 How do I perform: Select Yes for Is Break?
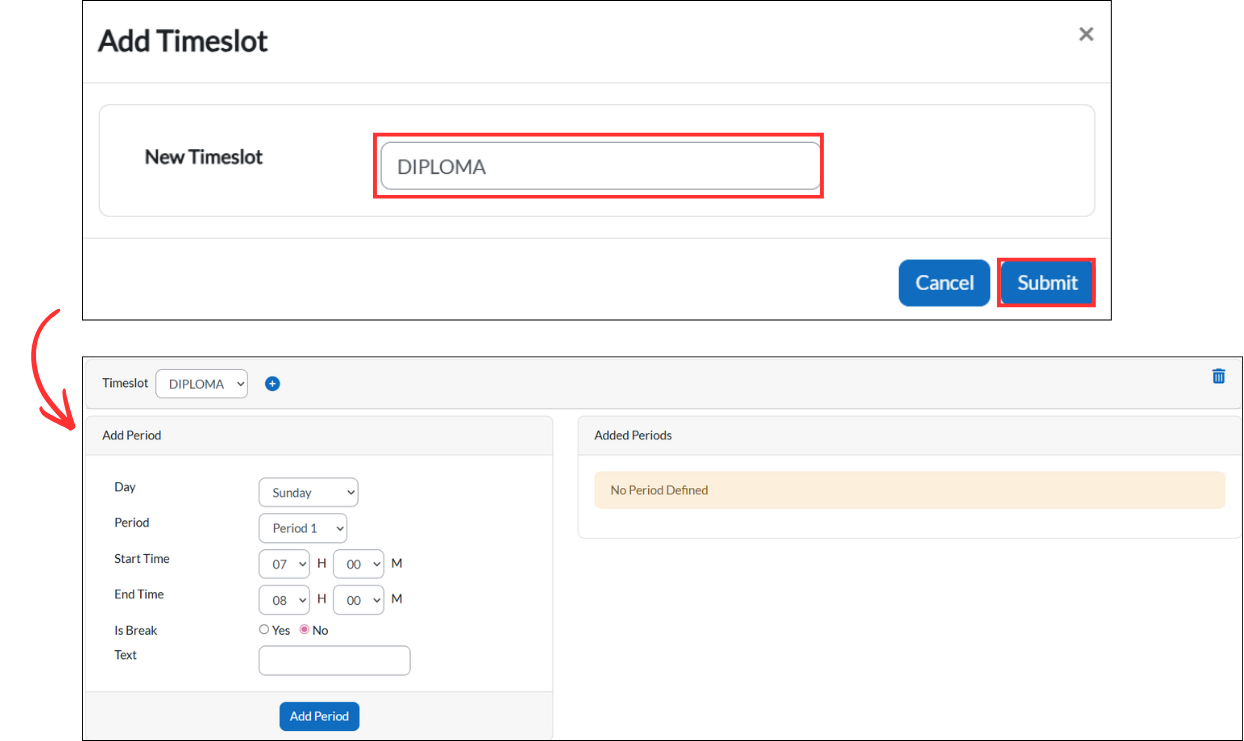click(x=265, y=630)
